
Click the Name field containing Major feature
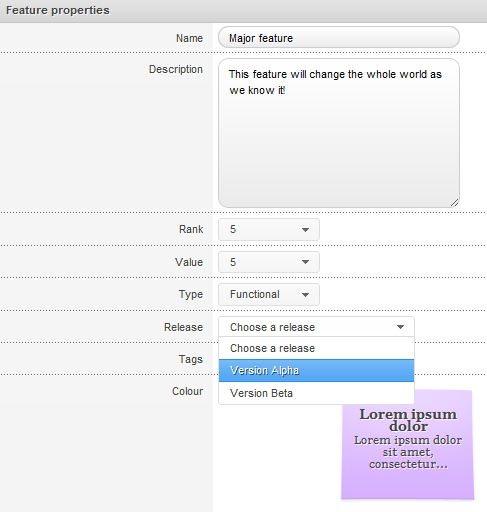339,37
